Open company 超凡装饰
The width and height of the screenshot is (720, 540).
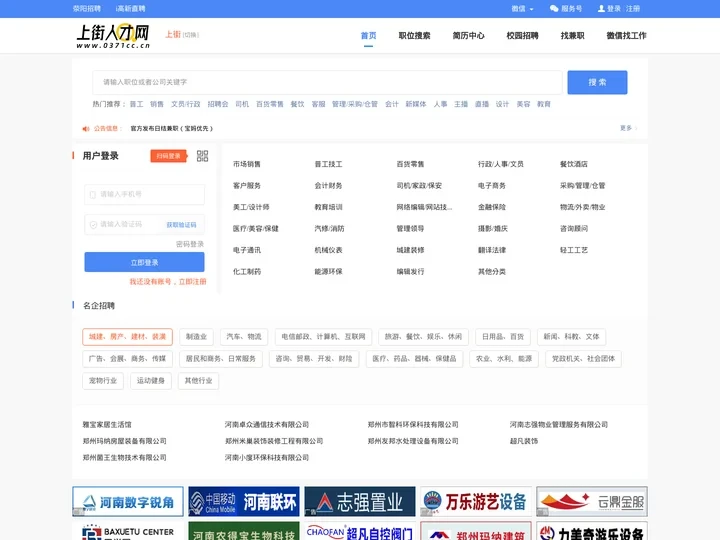(523, 441)
